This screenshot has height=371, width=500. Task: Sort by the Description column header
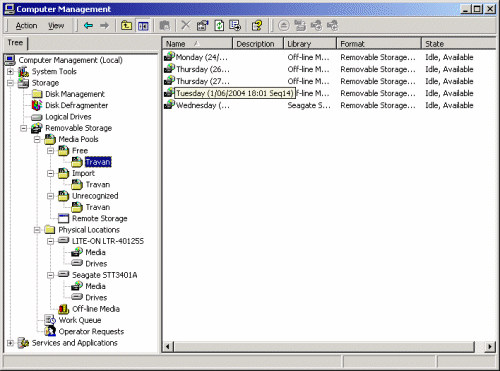[x=258, y=44]
